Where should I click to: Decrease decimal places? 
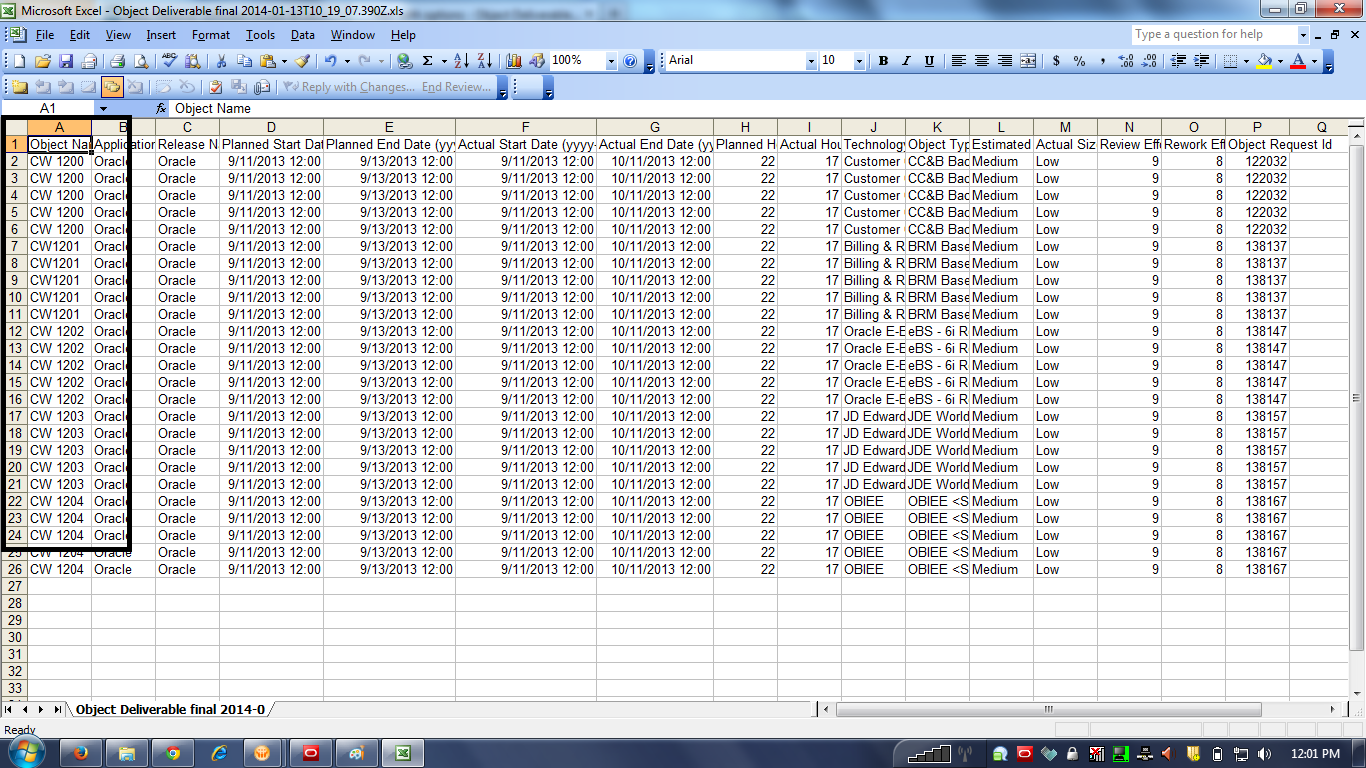[1149, 61]
